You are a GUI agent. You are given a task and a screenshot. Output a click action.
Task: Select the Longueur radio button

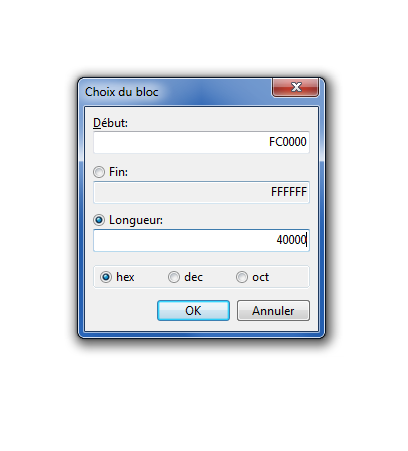coord(99,220)
